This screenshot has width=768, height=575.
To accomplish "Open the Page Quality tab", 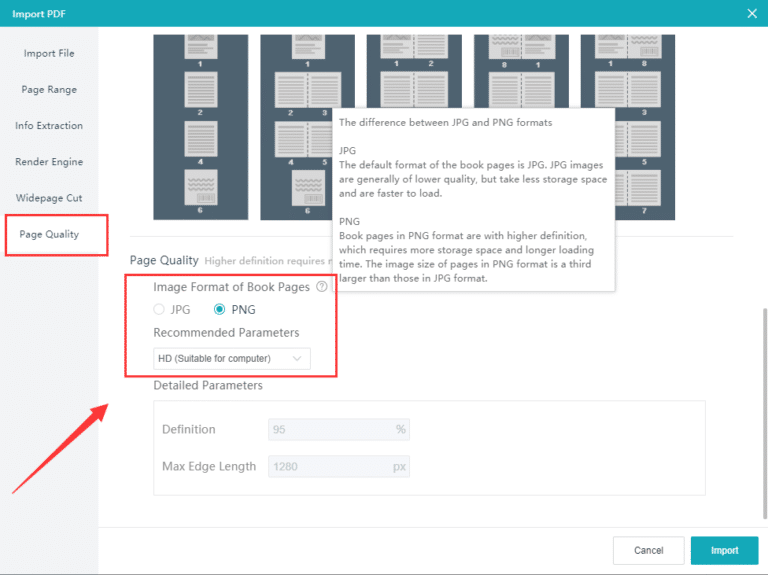I will tap(49, 234).
